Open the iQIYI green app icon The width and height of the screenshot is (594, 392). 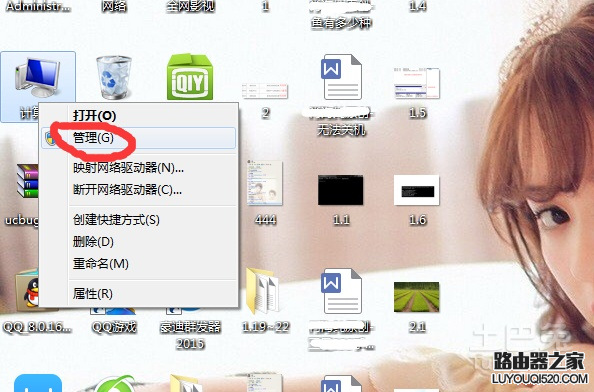[x=190, y=77]
